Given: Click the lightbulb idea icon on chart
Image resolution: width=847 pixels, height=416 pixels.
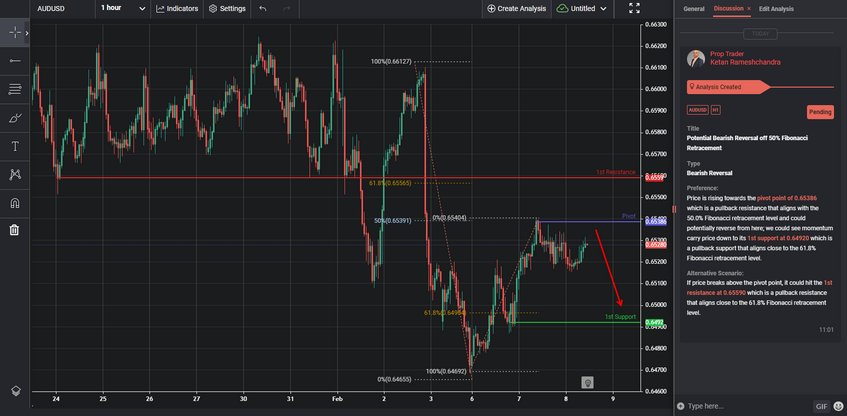Looking at the screenshot, I should click(588, 383).
